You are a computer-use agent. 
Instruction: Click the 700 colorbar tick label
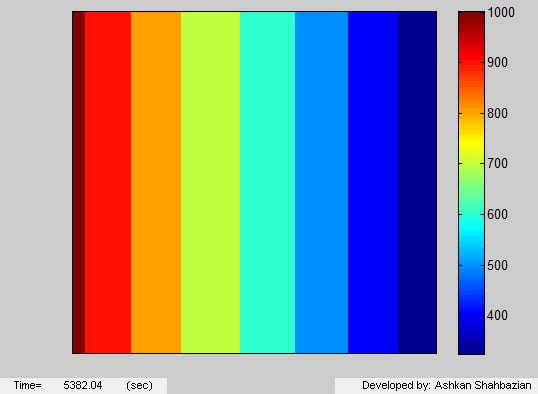coord(498,164)
